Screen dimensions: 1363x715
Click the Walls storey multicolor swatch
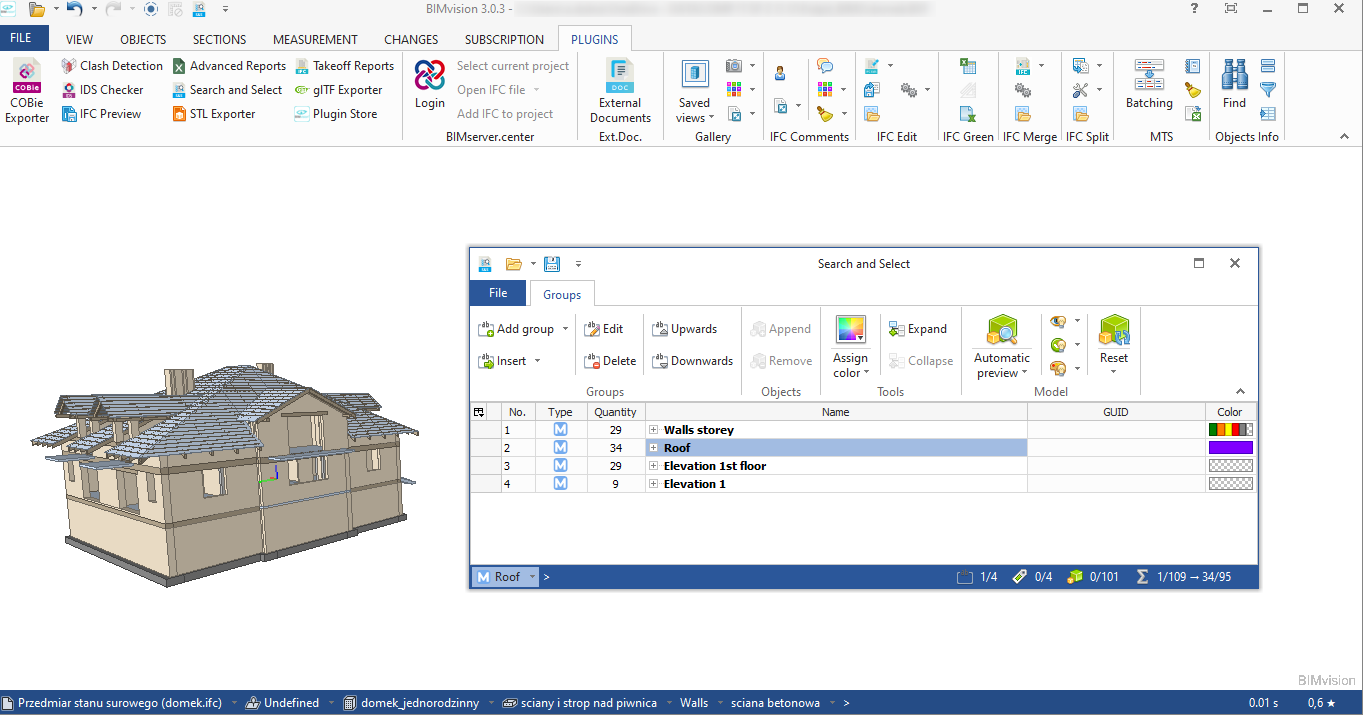(x=1230, y=430)
